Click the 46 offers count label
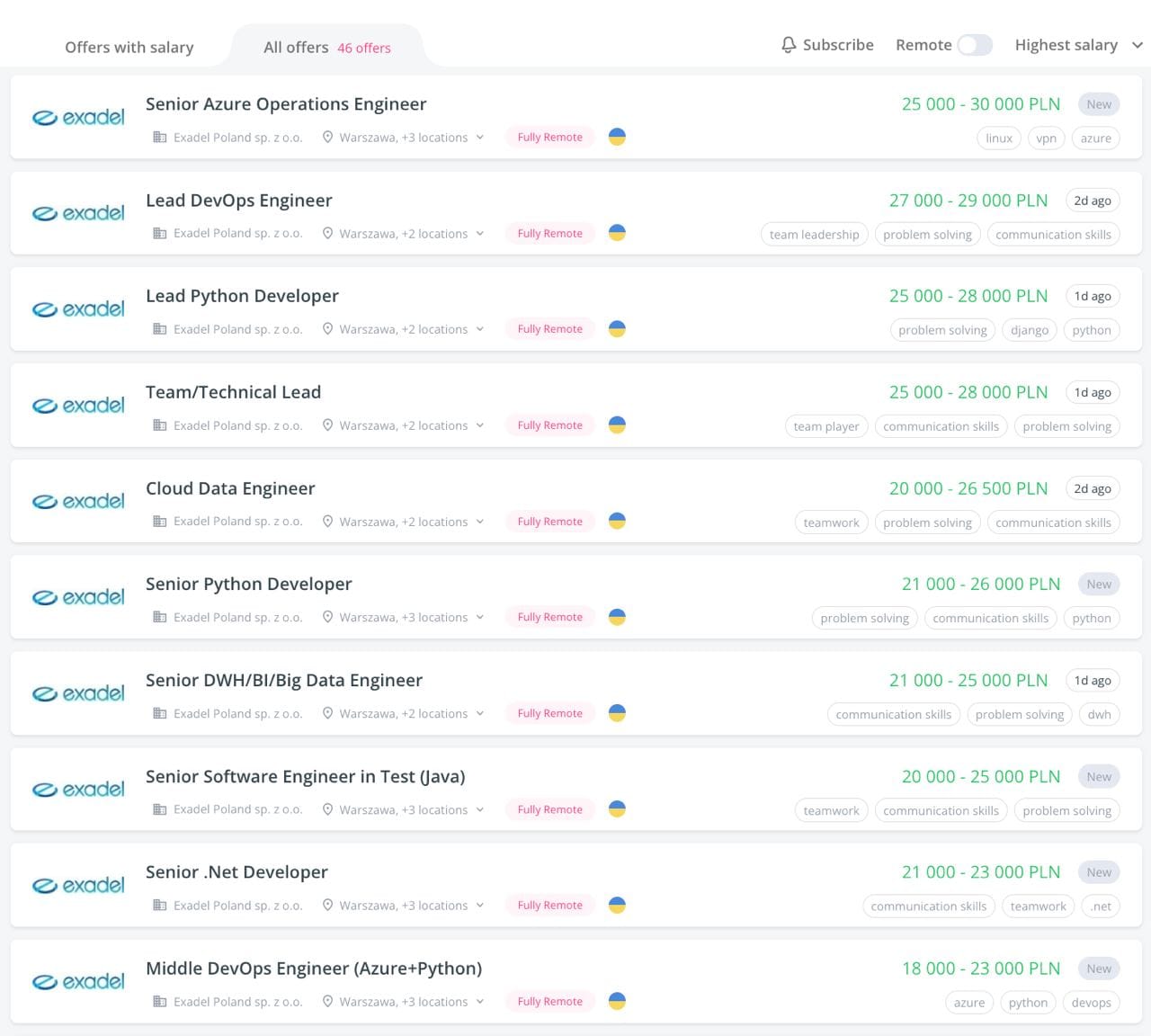This screenshot has width=1151, height=1036. point(364,49)
